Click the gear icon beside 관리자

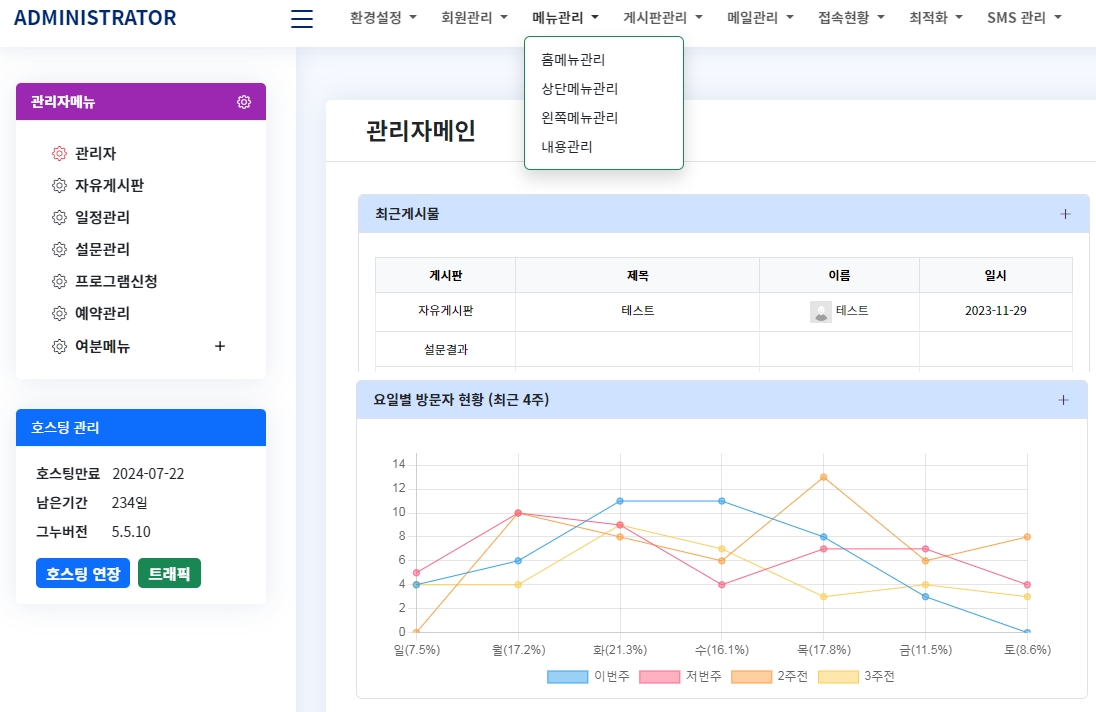coord(59,154)
